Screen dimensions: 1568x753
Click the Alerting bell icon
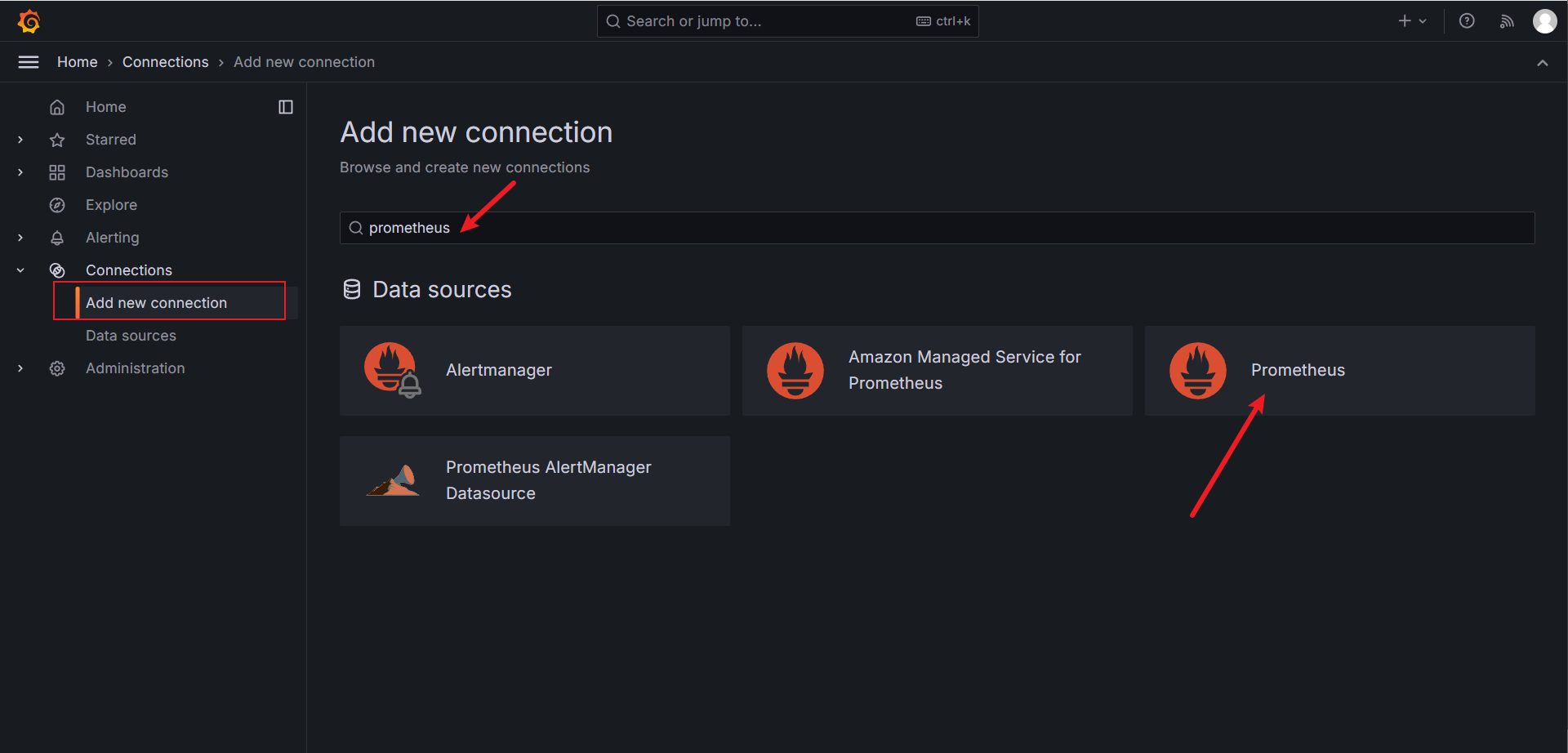[57, 238]
